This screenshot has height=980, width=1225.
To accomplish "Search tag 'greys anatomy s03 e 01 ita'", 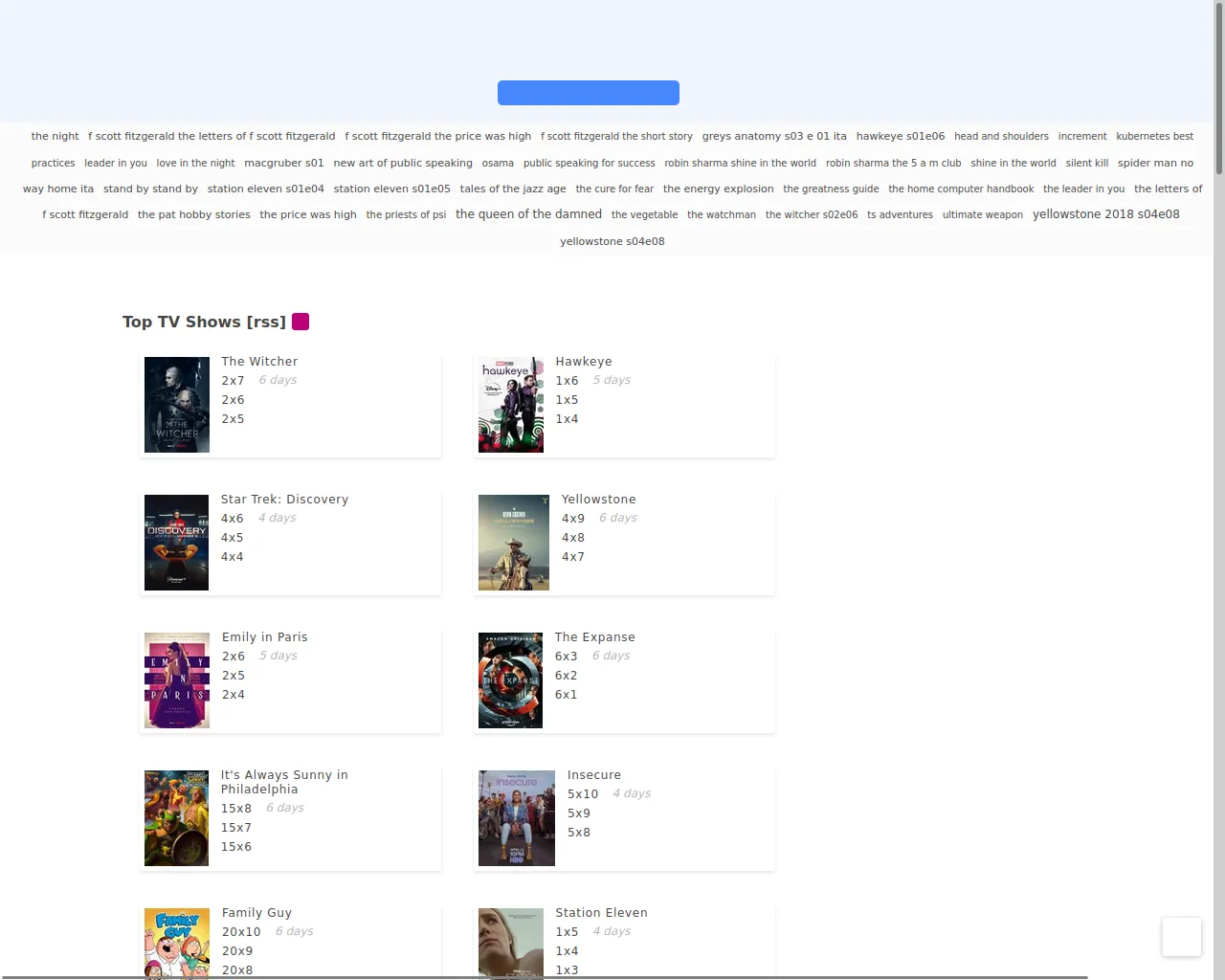I will [773, 136].
